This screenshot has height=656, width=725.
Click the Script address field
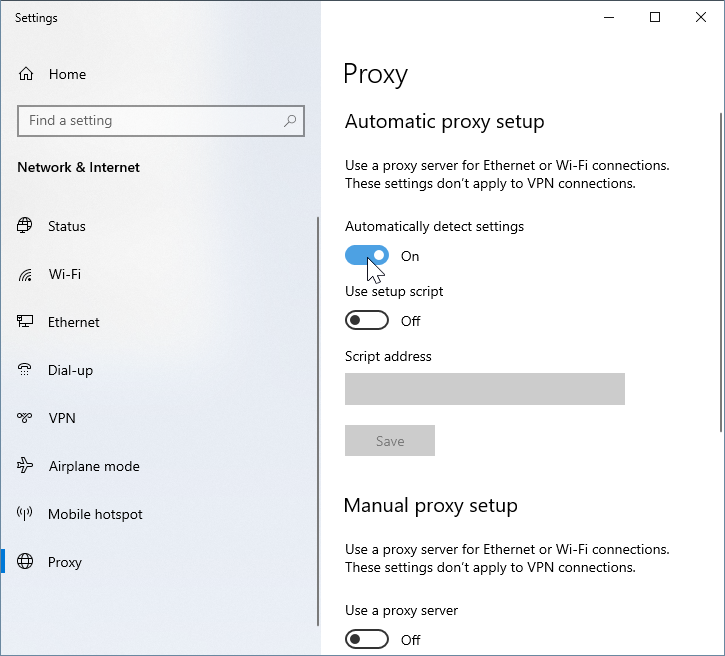pyautogui.click(x=485, y=389)
